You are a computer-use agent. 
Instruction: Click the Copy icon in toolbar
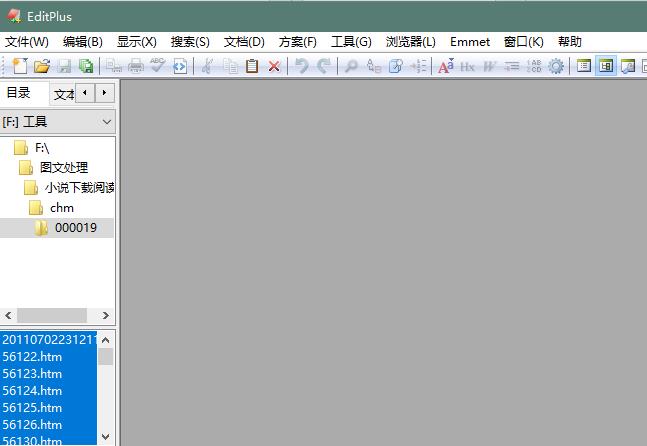tap(230, 66)
